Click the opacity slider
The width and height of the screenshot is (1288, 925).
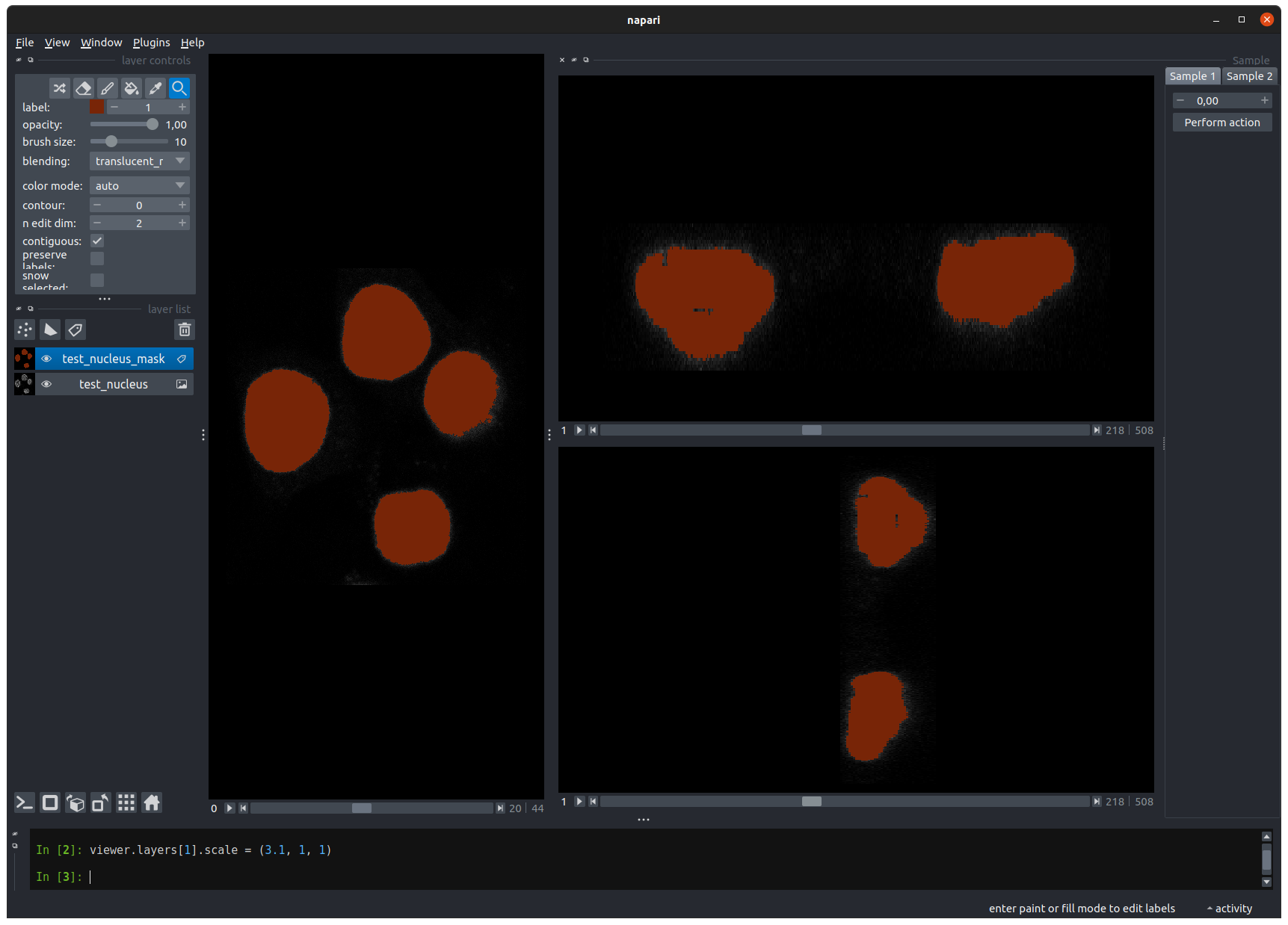124,124
